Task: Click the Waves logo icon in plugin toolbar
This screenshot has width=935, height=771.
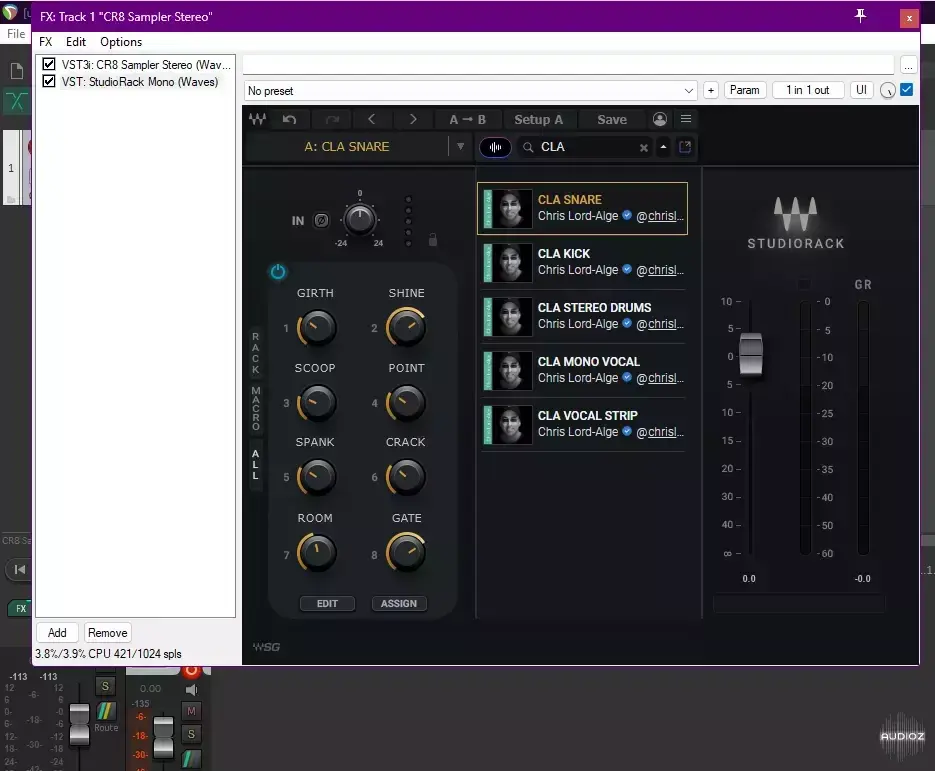Action: click(258, 119)
